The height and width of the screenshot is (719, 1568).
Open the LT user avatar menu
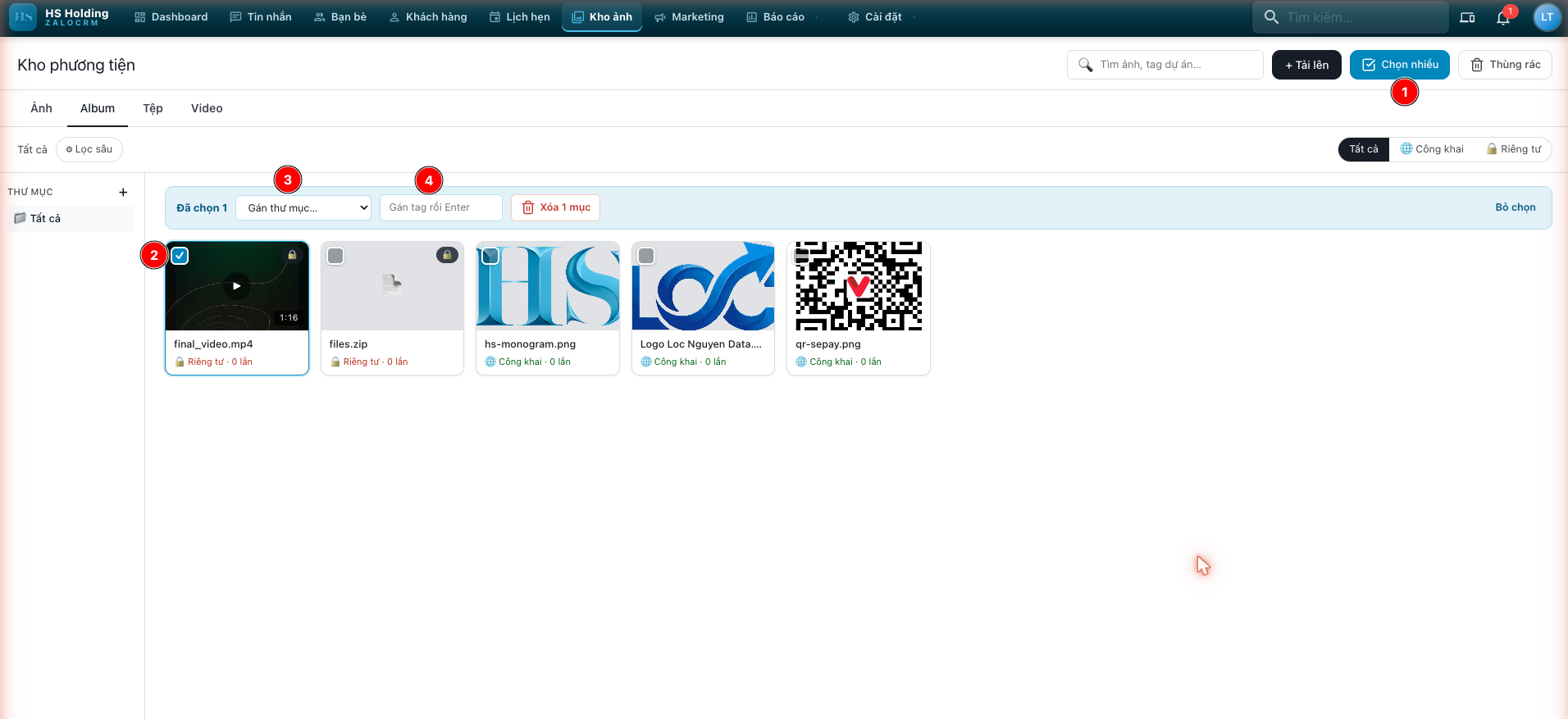(x=1547, y=17)
